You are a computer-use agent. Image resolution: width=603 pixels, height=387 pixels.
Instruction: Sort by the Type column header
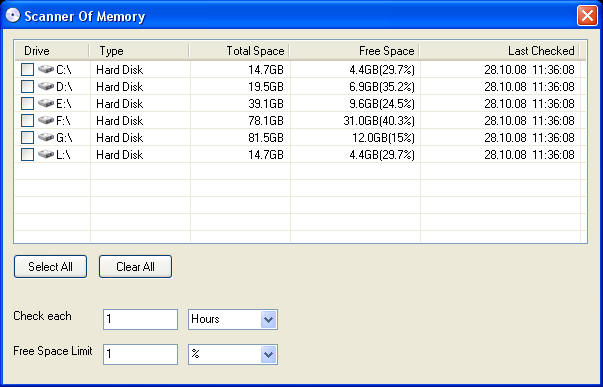139,51
